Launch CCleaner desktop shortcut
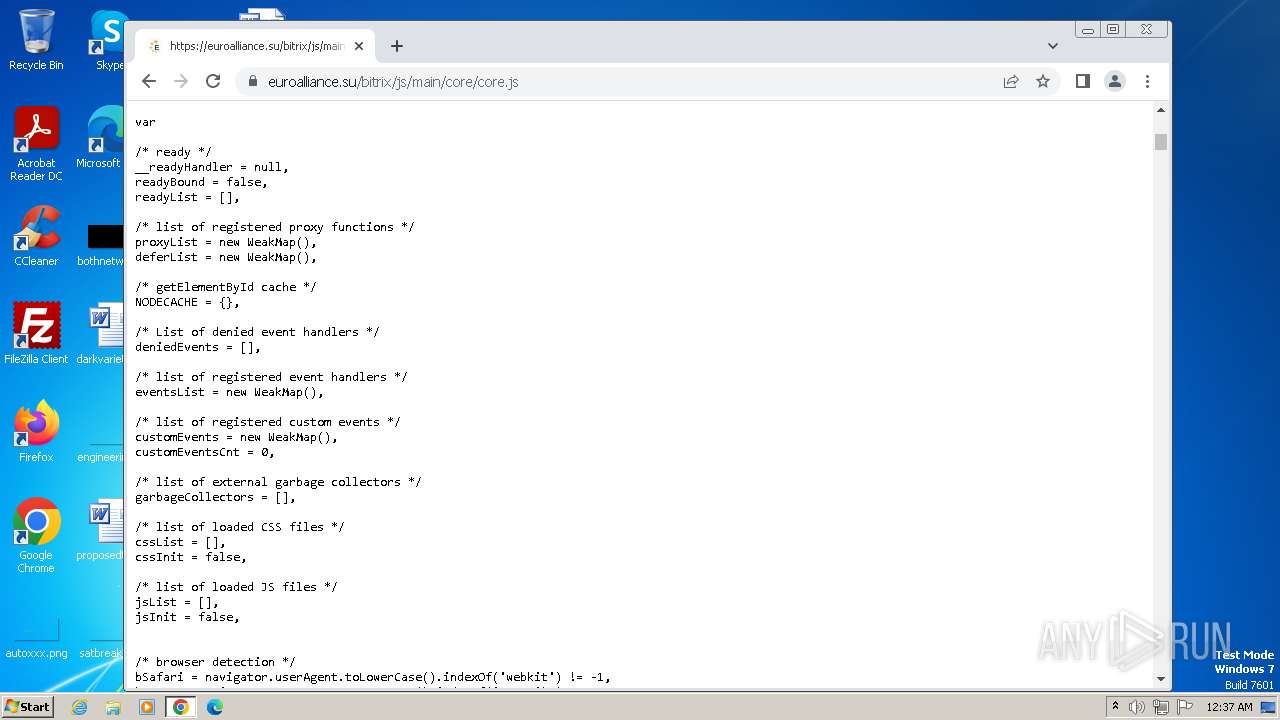1280x720 pixels. (36, 236)
